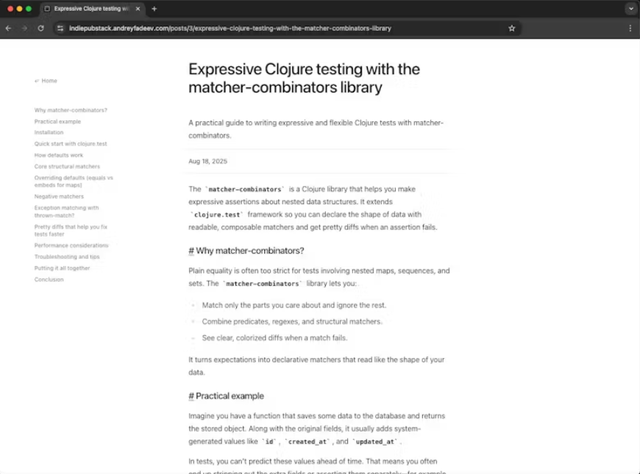Screen dimensions: 640x474
Task: Click the Aug 18, 2025 publish date
Action: (x=208, y=161)
